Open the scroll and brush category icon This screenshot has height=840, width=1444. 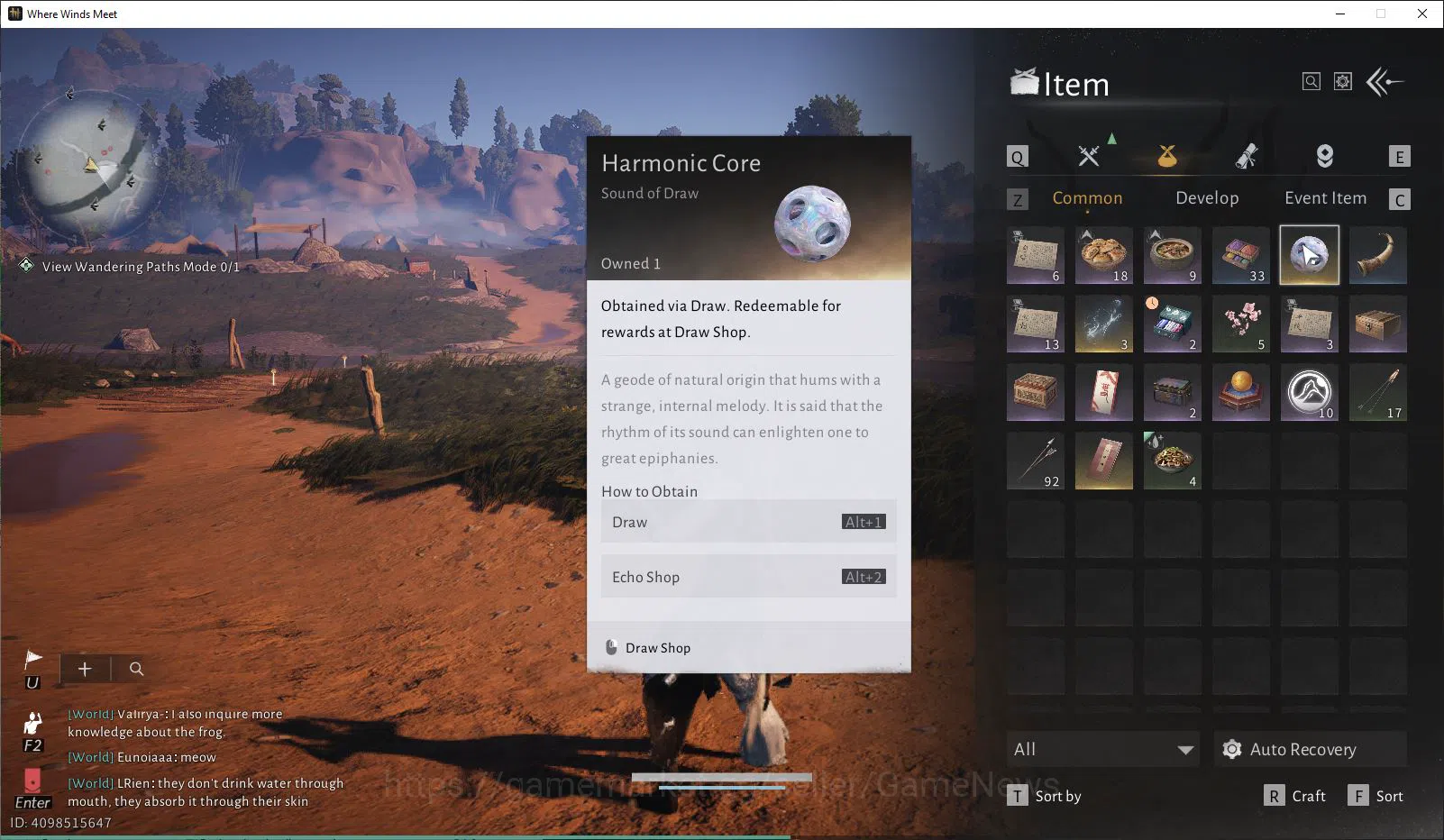click(x=1247, y=156)
